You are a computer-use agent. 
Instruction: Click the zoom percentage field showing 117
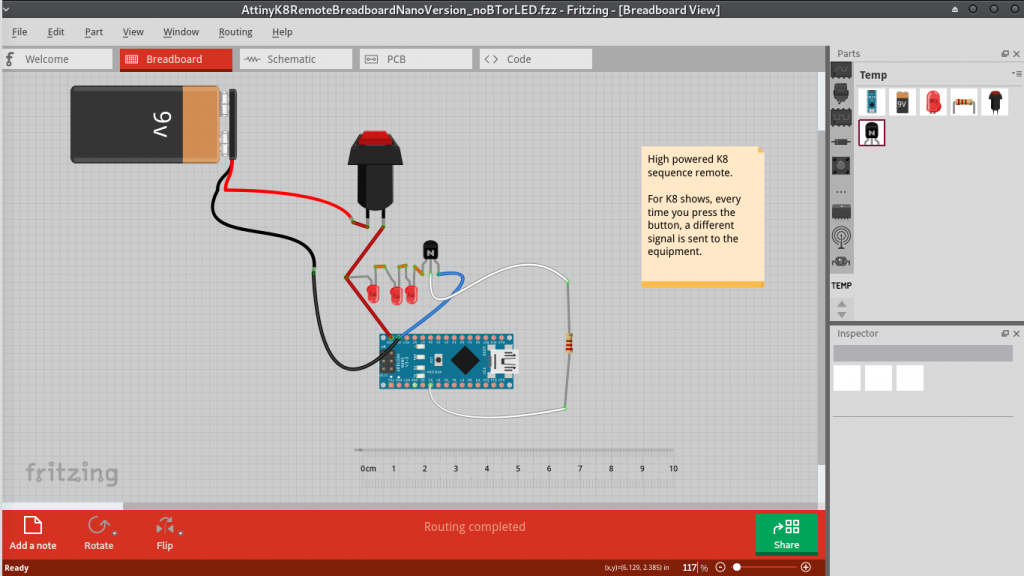[x=690, y=568]
